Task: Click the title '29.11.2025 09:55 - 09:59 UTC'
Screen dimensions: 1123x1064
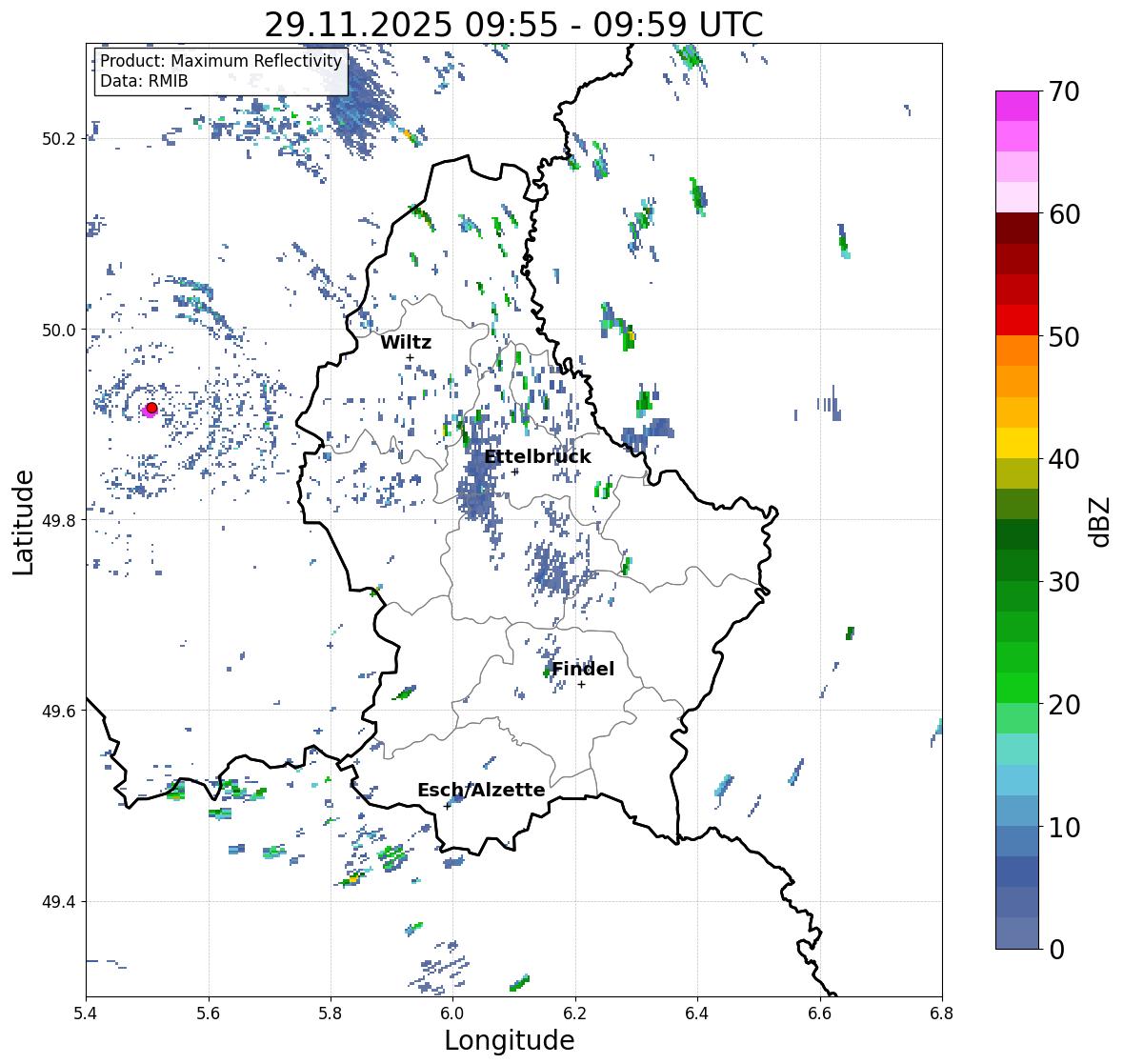Action: (x=513, y=25)
